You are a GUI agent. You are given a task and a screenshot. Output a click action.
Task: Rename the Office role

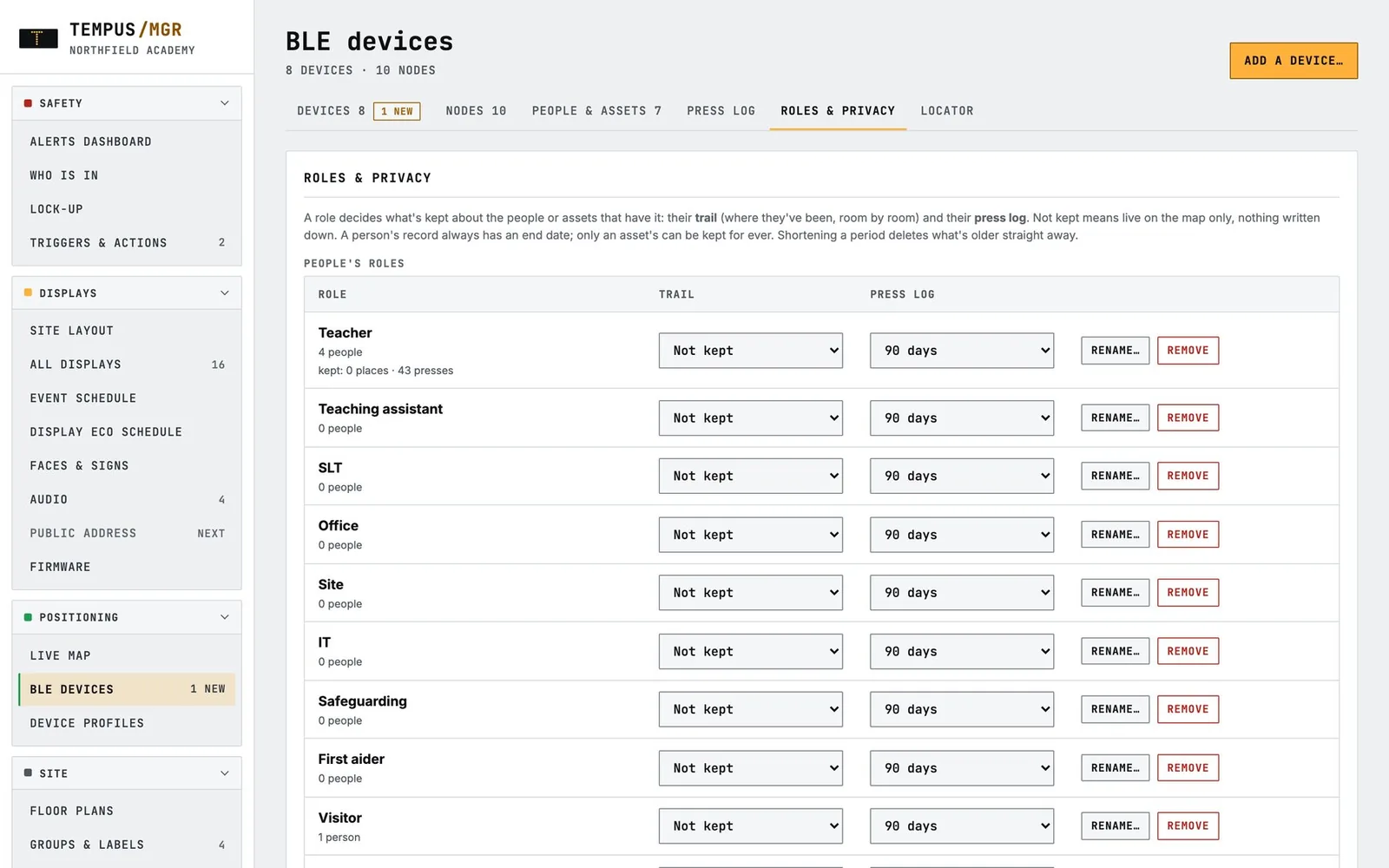click(1115, 535)
